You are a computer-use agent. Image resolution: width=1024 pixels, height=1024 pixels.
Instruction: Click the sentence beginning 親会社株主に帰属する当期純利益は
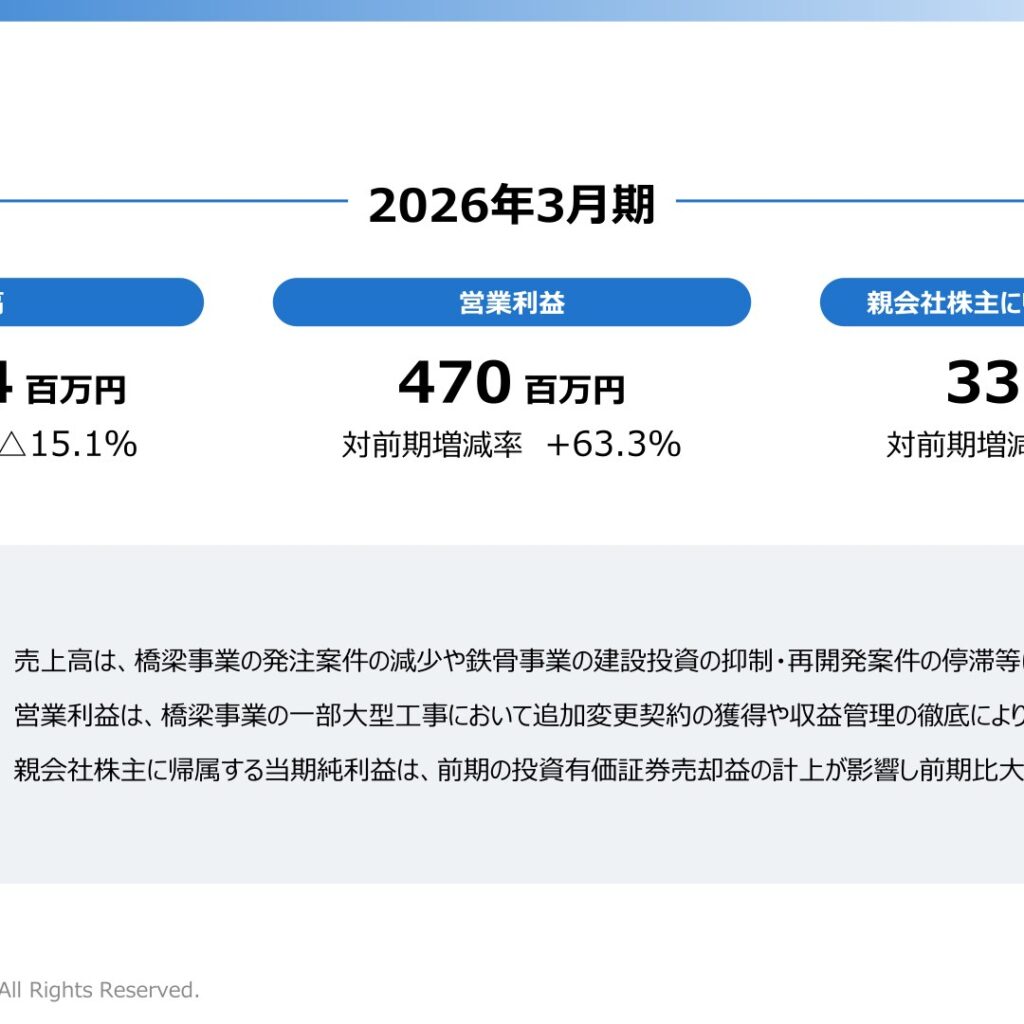(x=519, y=770)
